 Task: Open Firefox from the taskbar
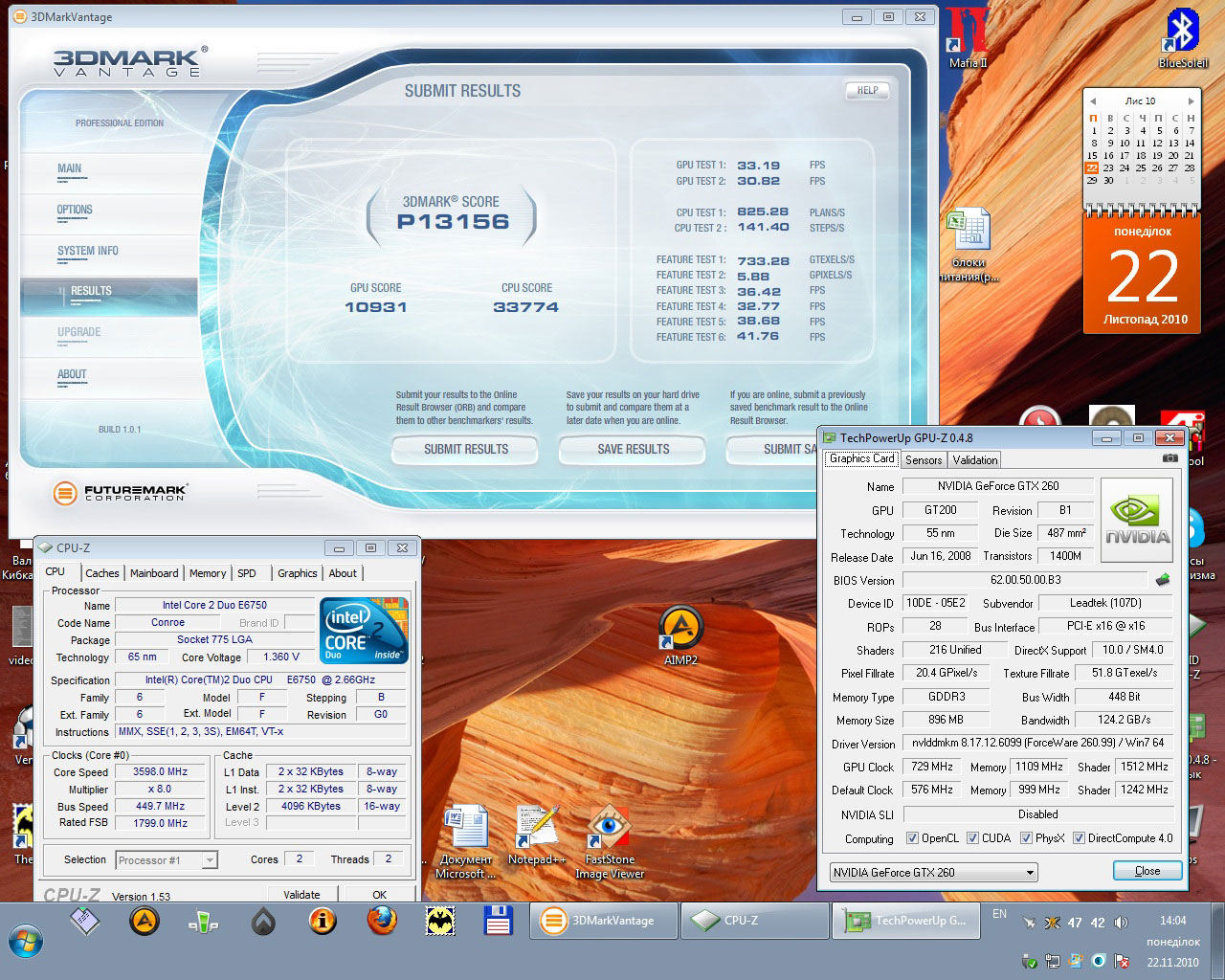[382, 922]
